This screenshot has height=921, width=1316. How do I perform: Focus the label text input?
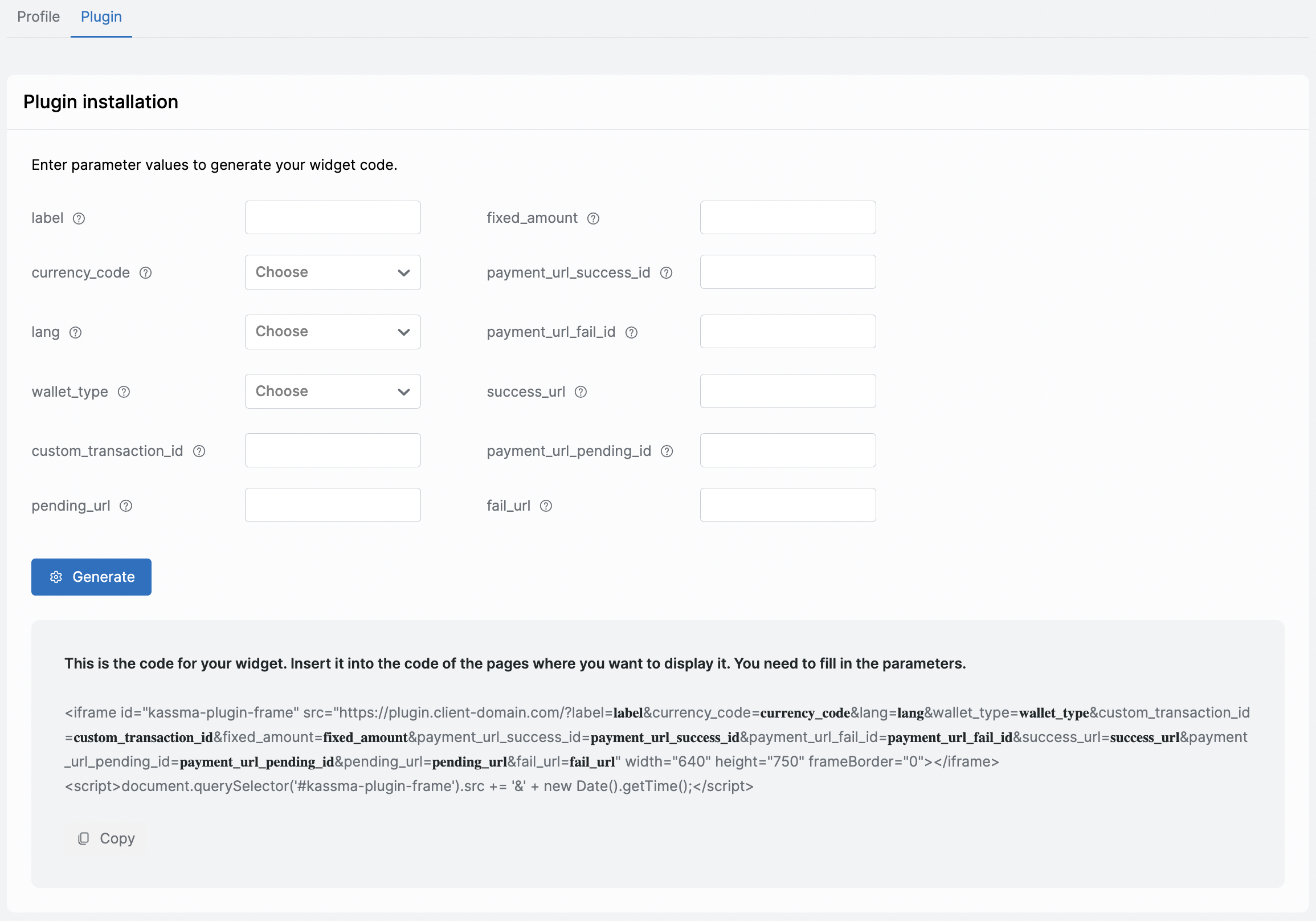click(333, 218)
